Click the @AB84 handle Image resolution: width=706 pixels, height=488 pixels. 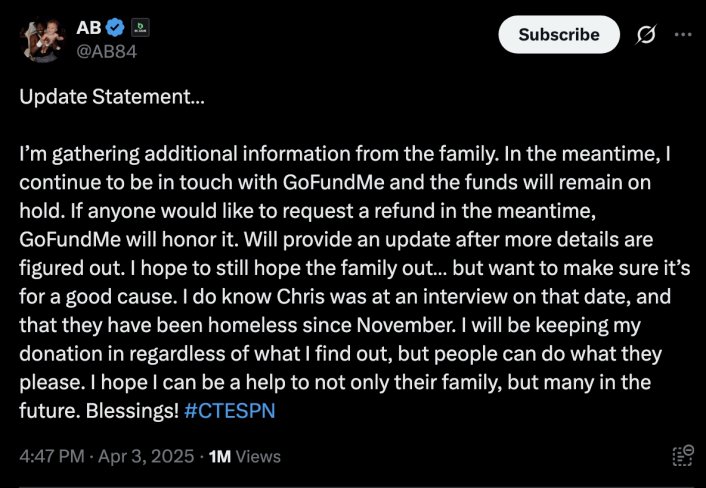click(x=106, y=52)
